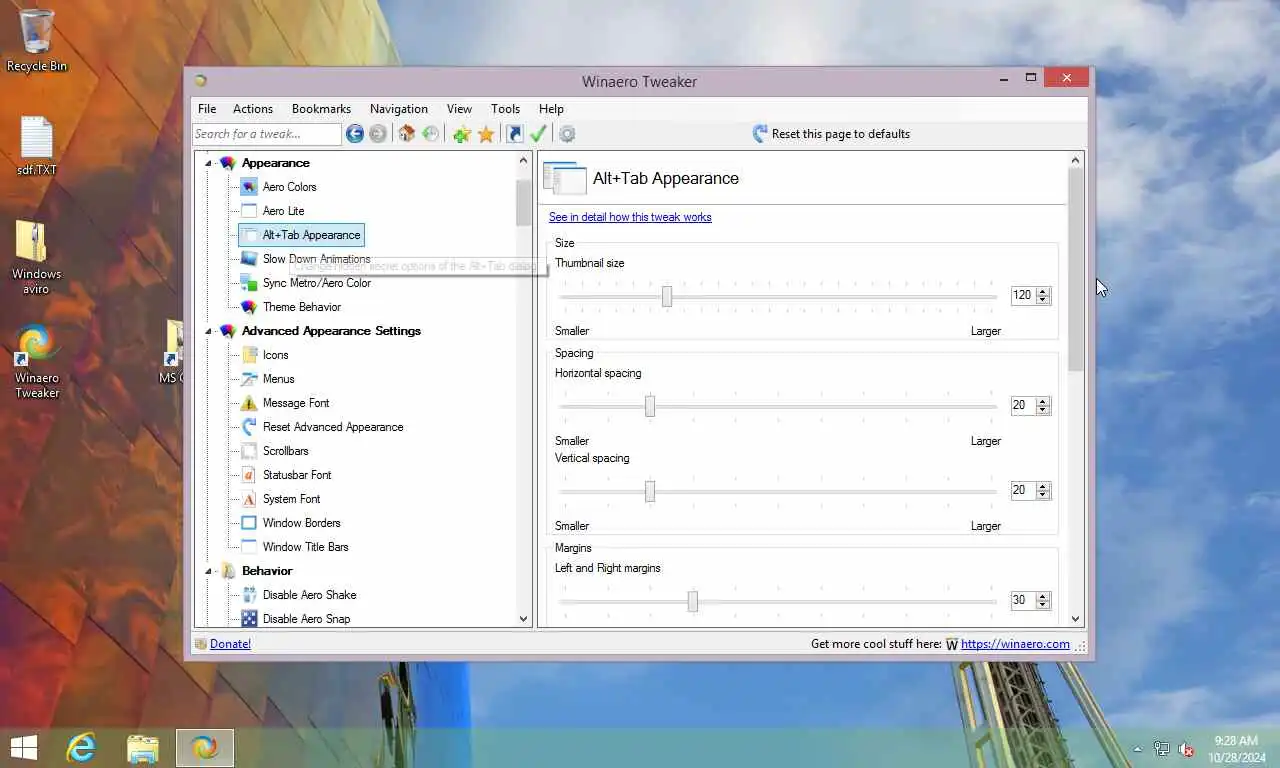The width and height of the screenshot is (1280, 768).
Task: Click the Slow Down Animations icon
Action: point(249,259)
